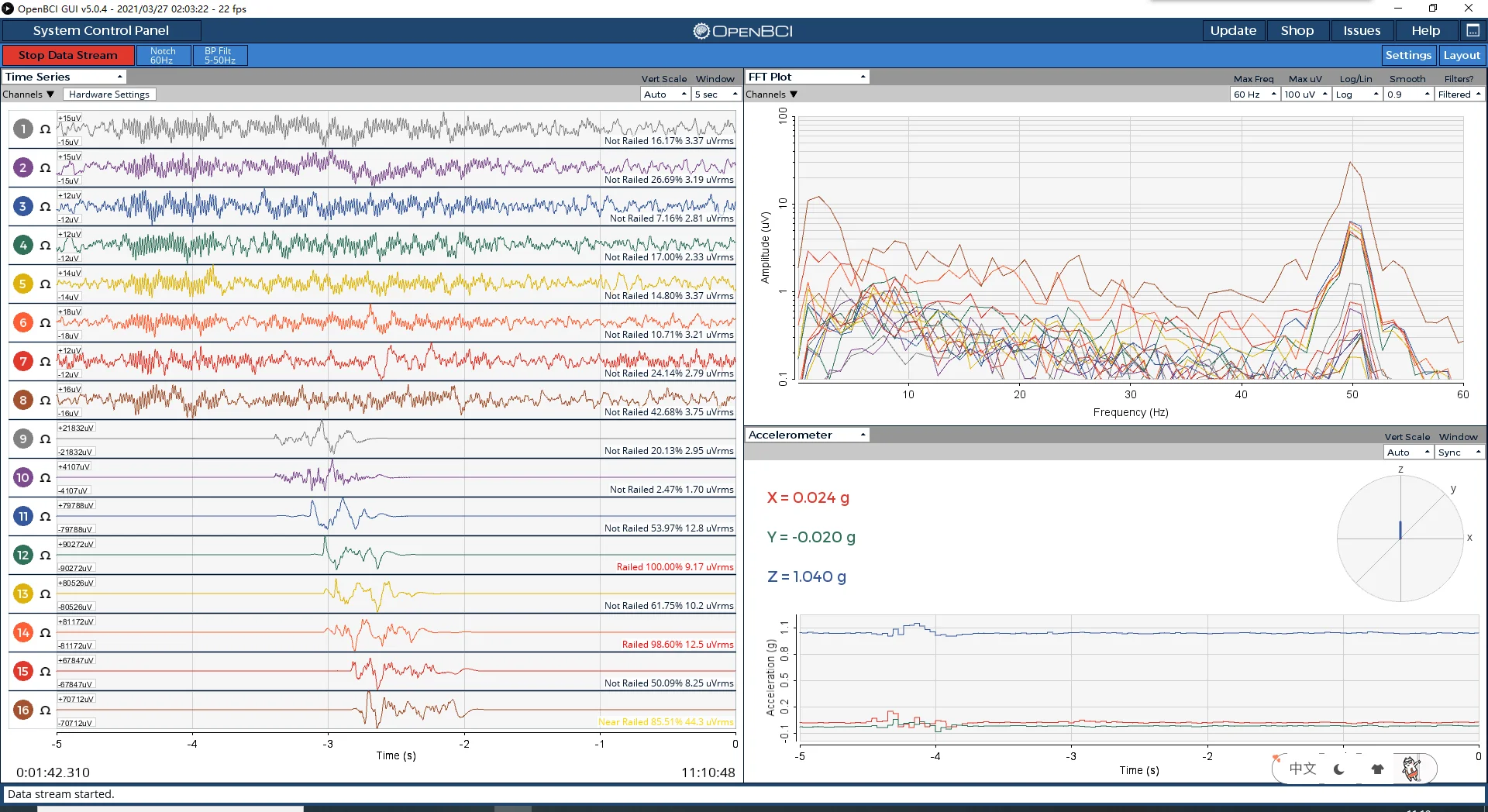Screen dimensions: 1488x812
Task: Change the FFT Smooth 0.9 setting
Action: [x=1408, y=95]
